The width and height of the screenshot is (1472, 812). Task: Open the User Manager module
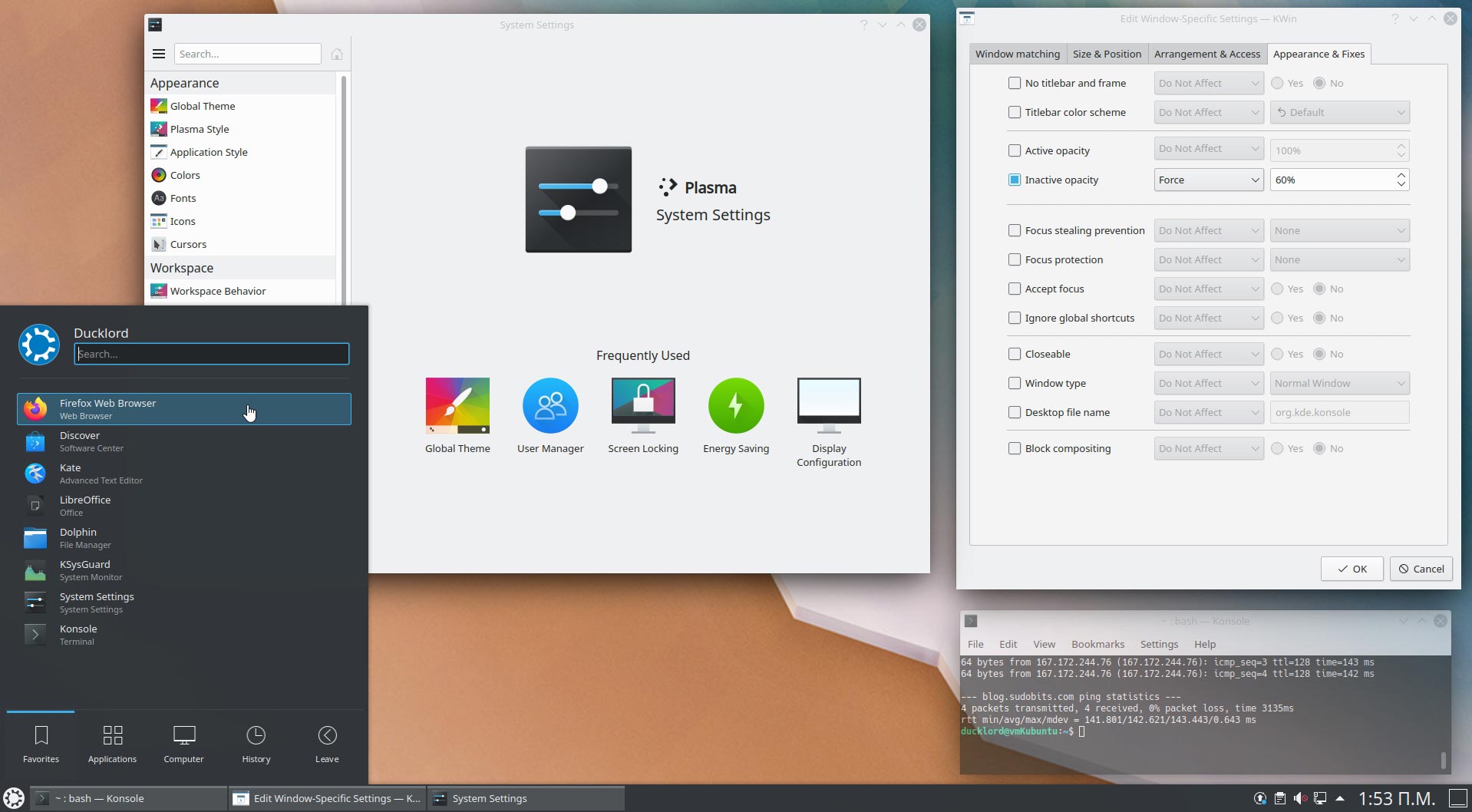tap(550, 406)
